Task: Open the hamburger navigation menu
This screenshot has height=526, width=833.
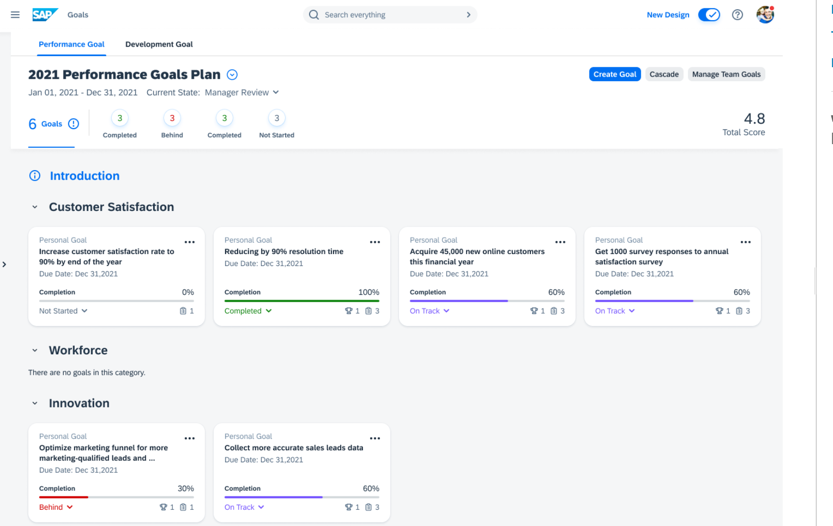Action: pyautogui.click(x=15, y=15)
